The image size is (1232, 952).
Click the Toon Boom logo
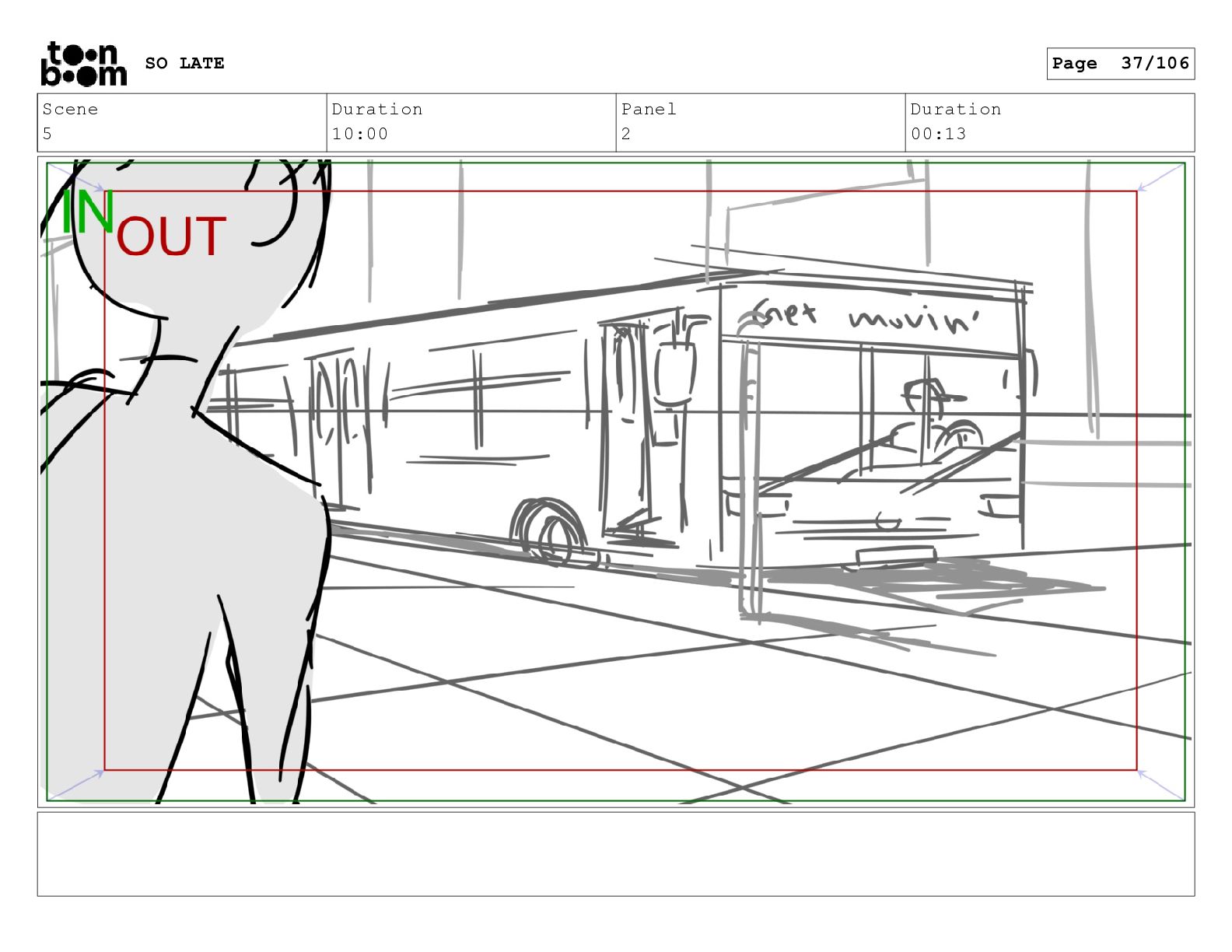click(83, 64)
